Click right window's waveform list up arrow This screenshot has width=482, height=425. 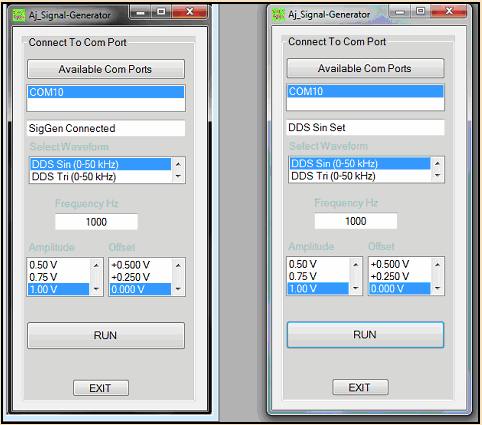438,163
